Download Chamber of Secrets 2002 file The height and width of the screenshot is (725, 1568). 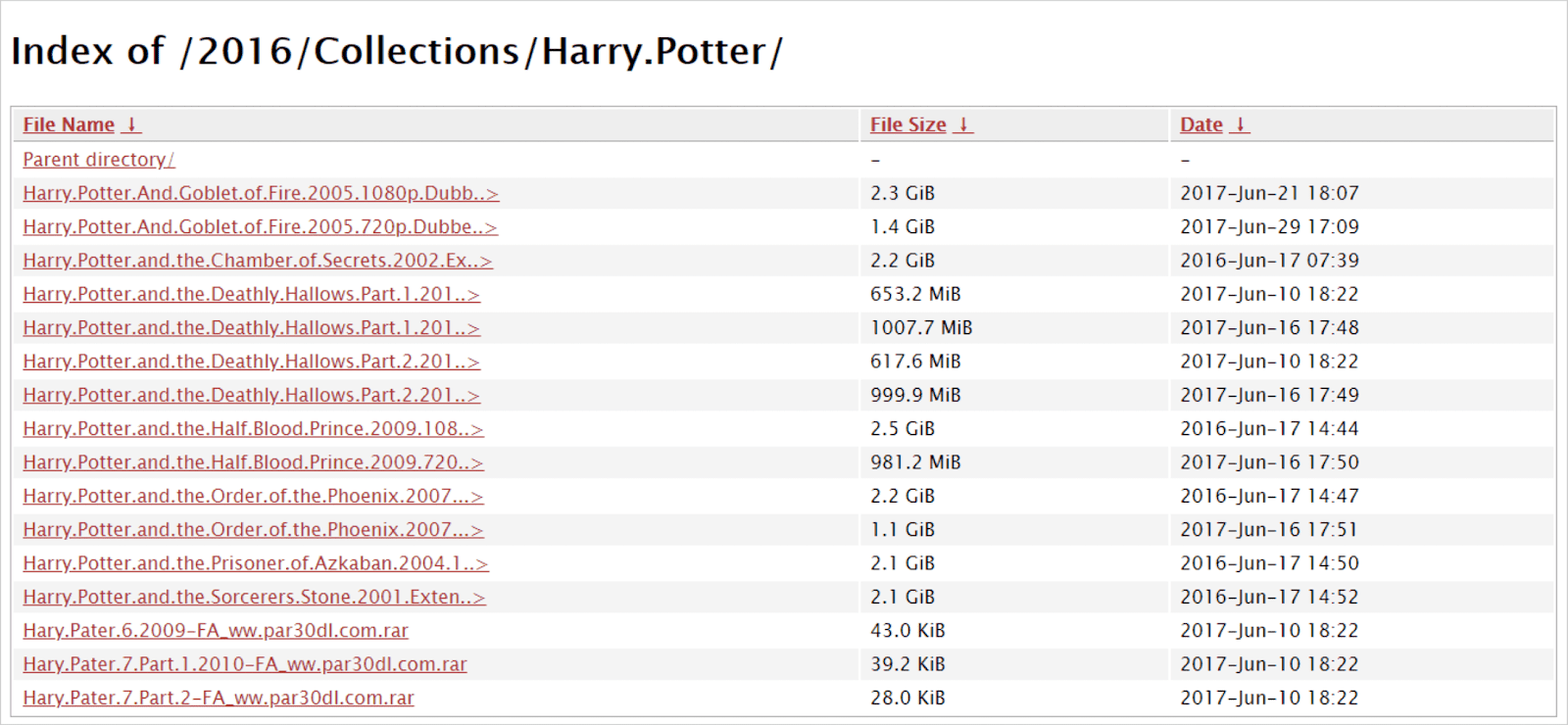point(258,261)
